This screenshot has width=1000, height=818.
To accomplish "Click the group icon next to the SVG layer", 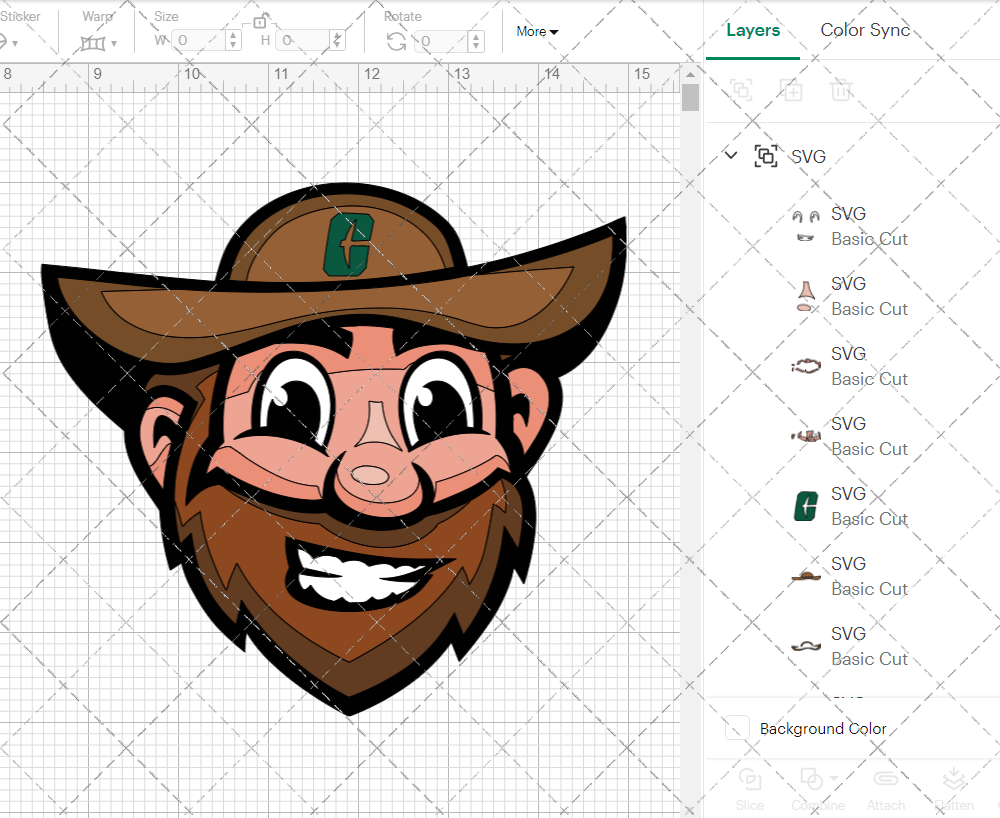I will 764,156.
